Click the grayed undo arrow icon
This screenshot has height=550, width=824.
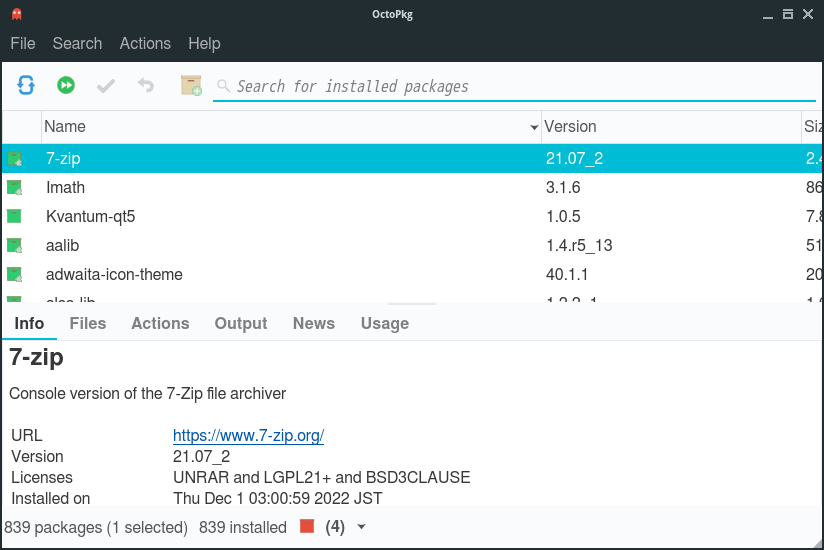[146, 85]
